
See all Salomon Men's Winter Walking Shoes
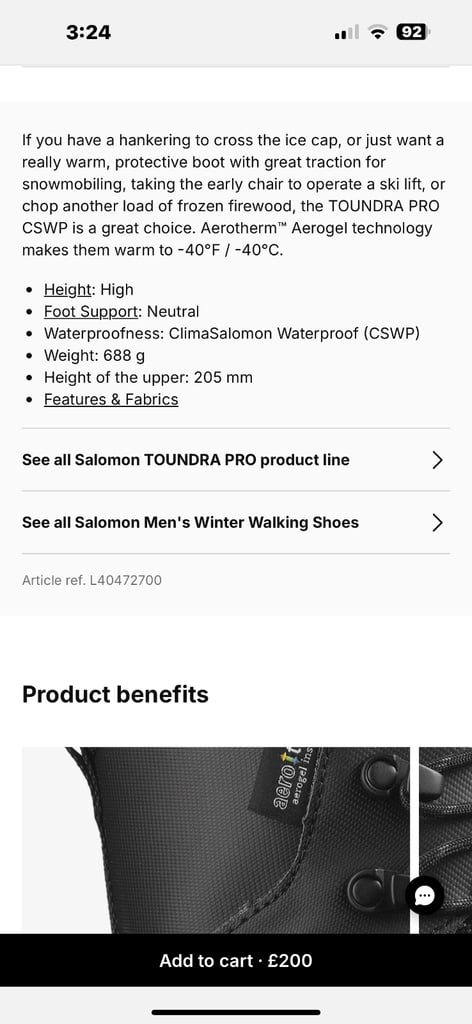pyautogui.click(x=236, y=522)
